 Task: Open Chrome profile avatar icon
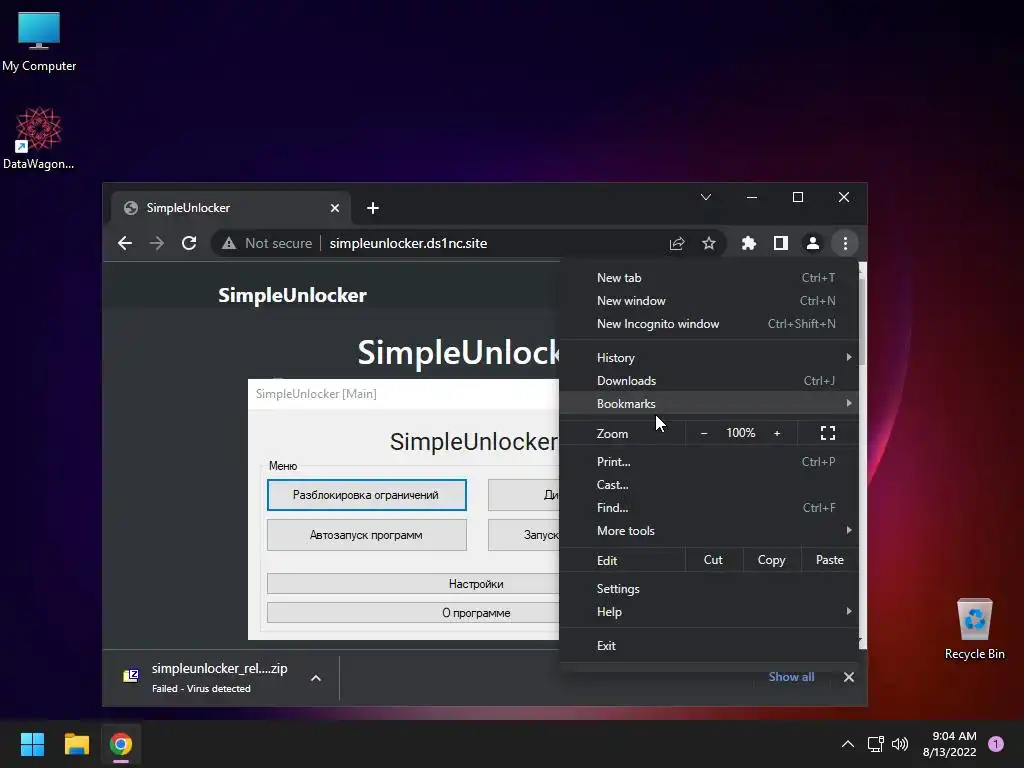pos(812,244)
